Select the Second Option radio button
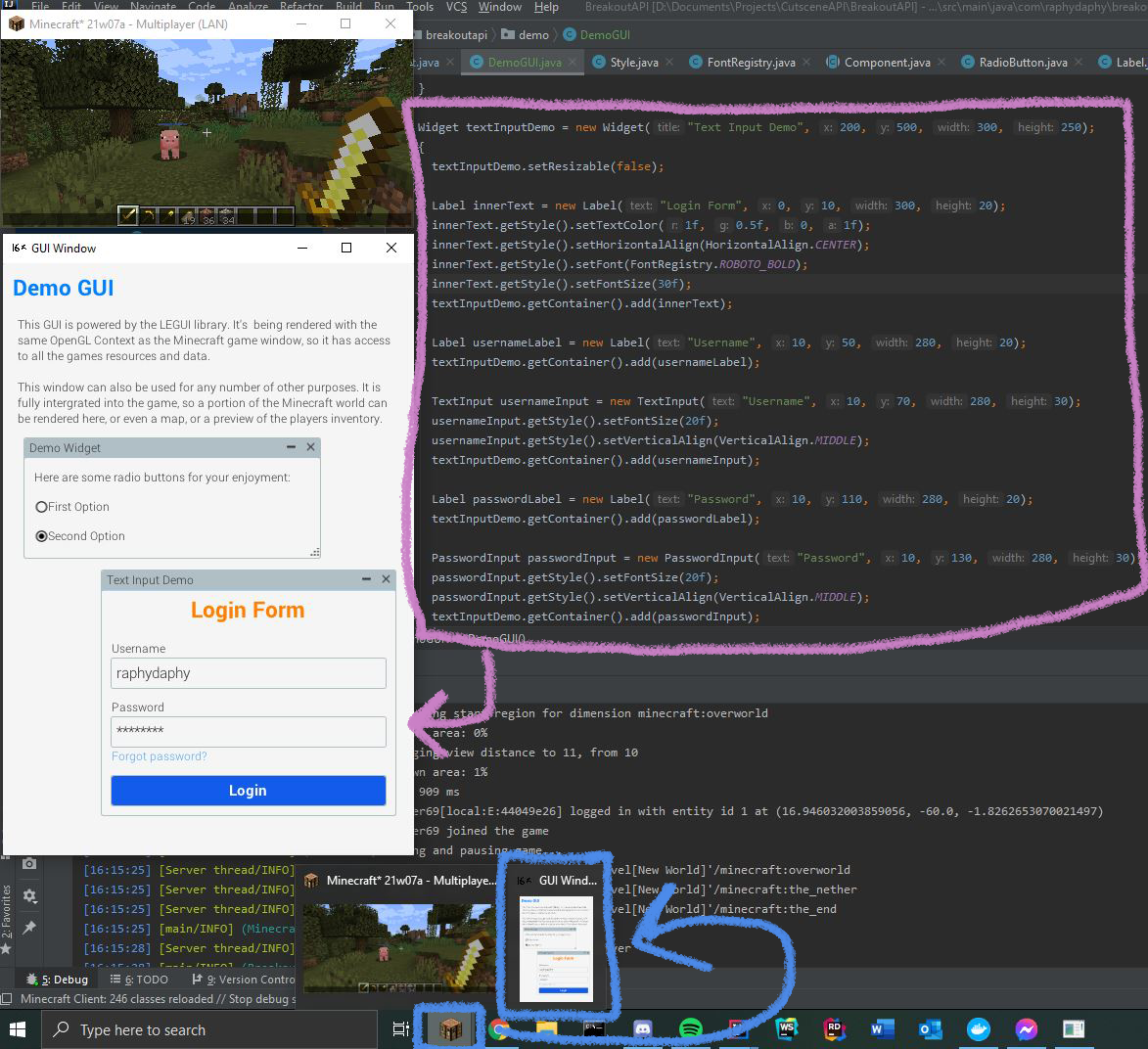 pyautogui.click(x=42, y=536)
